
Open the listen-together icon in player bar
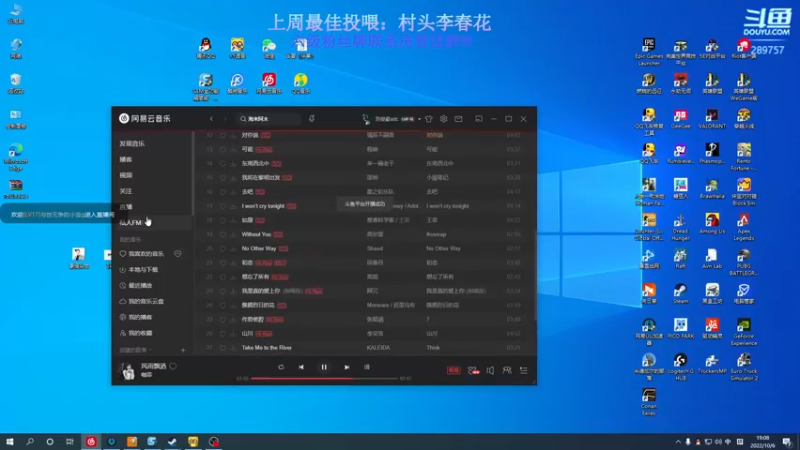click(507, 370)
